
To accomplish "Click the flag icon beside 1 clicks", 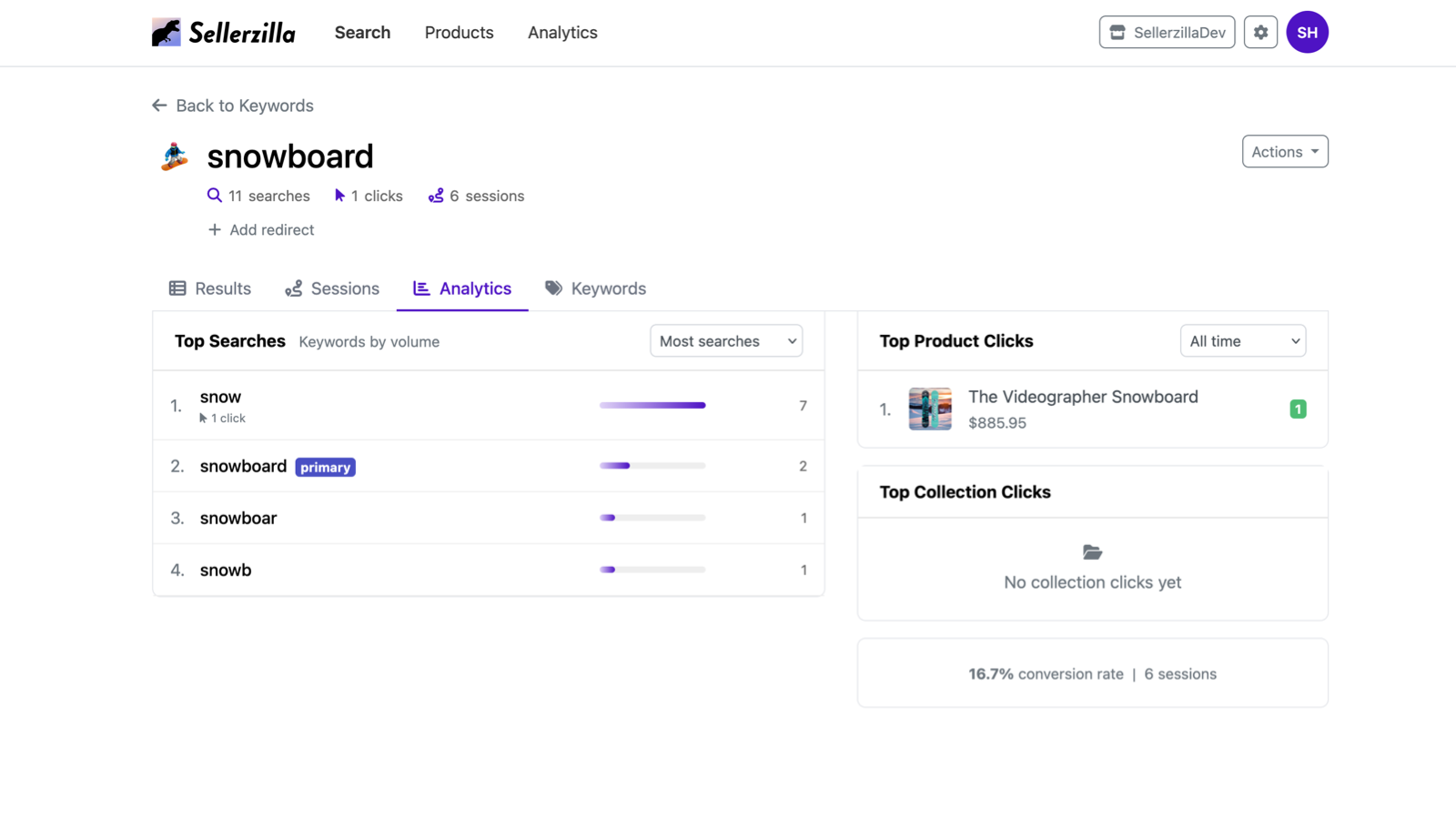I will [x=339, y=195].
